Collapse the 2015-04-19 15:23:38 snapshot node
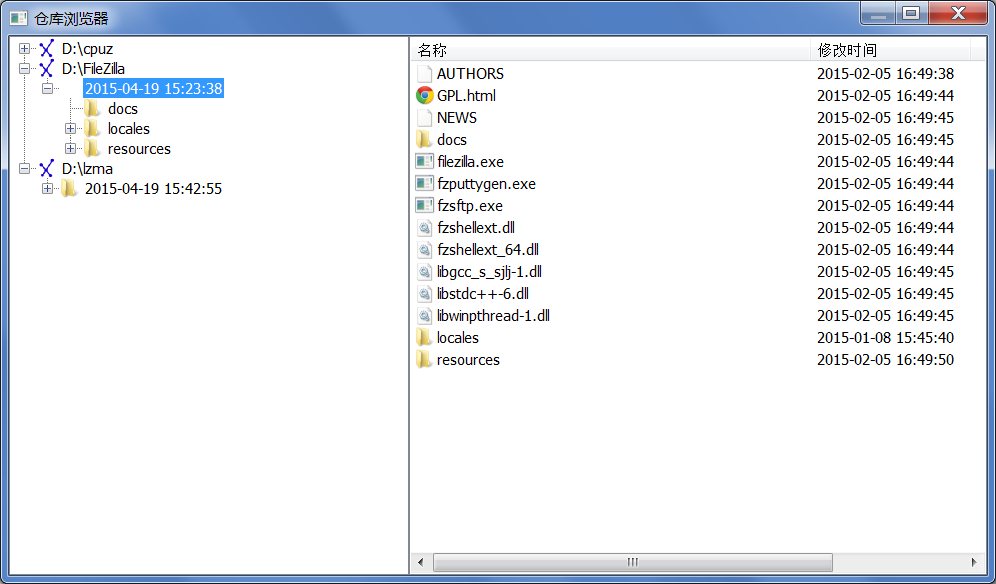The width and height of the screenshot is (996, 584). click(48, 88)
